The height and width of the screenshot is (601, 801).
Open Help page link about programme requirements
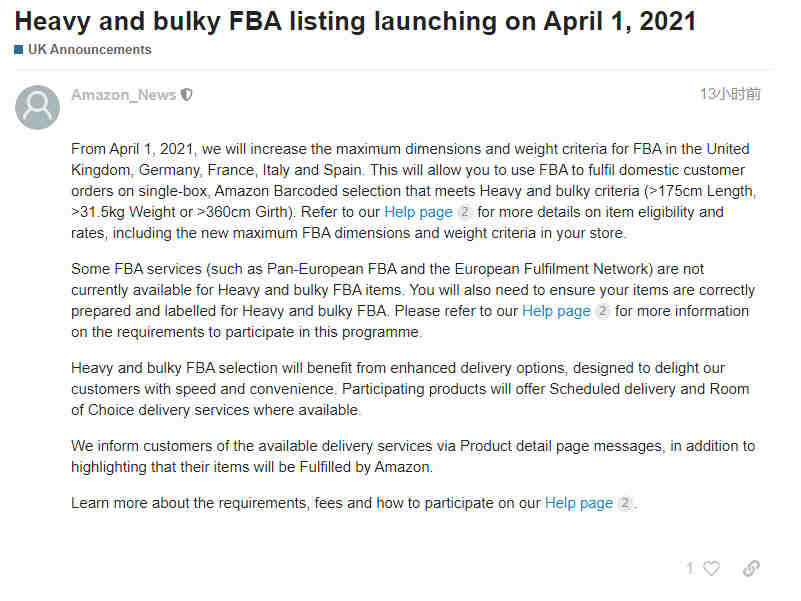point(556,311)
